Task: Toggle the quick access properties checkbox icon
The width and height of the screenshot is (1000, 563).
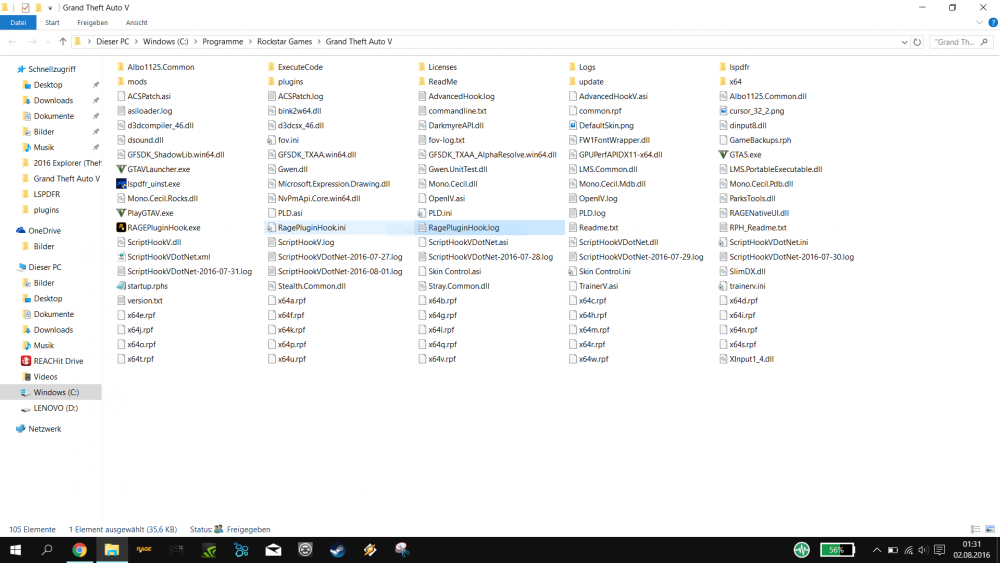Action: (26, 8)
